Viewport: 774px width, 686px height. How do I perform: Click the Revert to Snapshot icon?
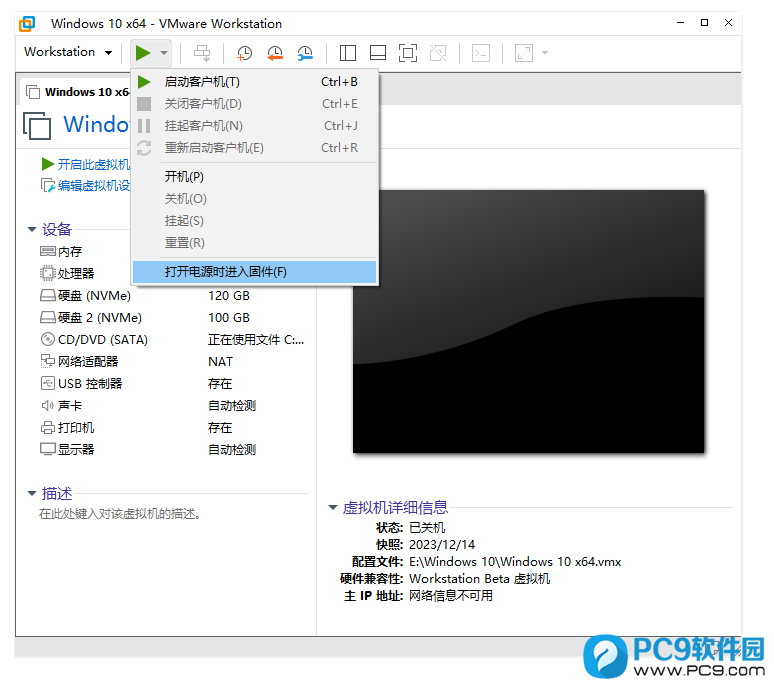pos(275,53)
